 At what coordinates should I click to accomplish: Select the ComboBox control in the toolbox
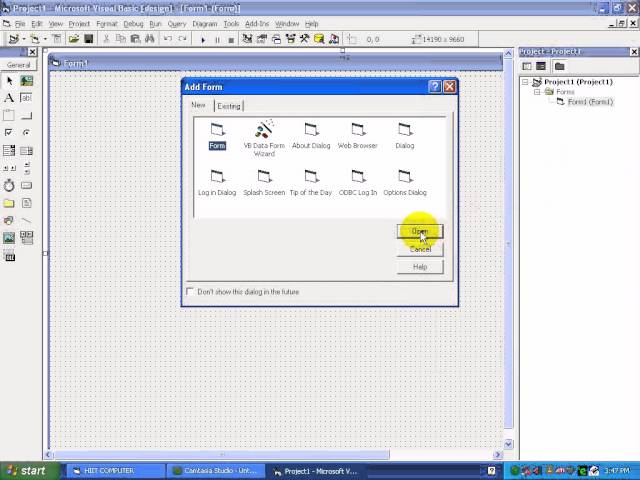coord(9,151)
